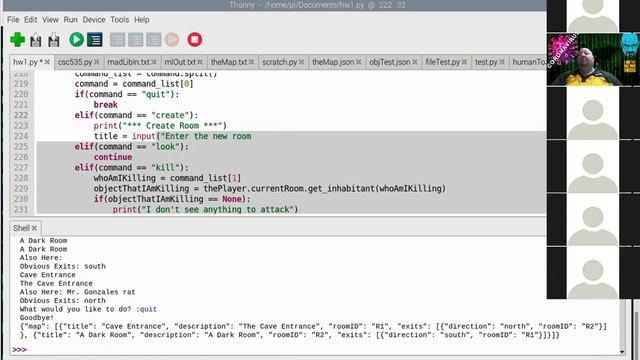The image size is (640, 360).
Task: Click the presenter's webcam video thumbnail
Action: click(x=593, y=59)
